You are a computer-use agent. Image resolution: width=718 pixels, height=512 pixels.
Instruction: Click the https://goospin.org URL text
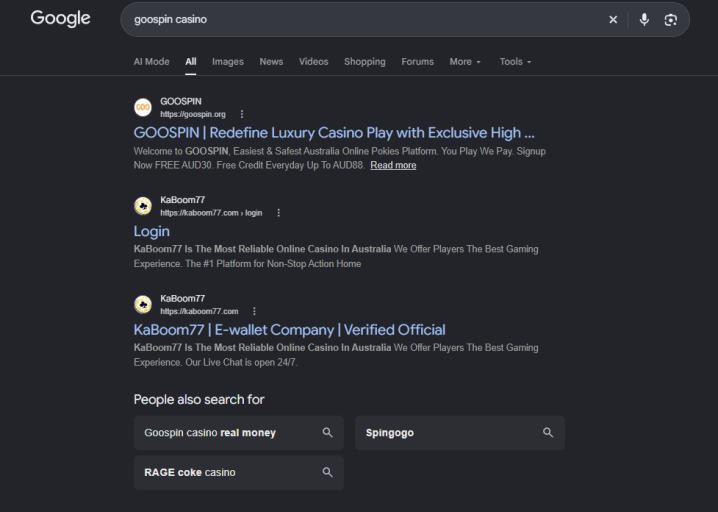[x=193, y=114]
